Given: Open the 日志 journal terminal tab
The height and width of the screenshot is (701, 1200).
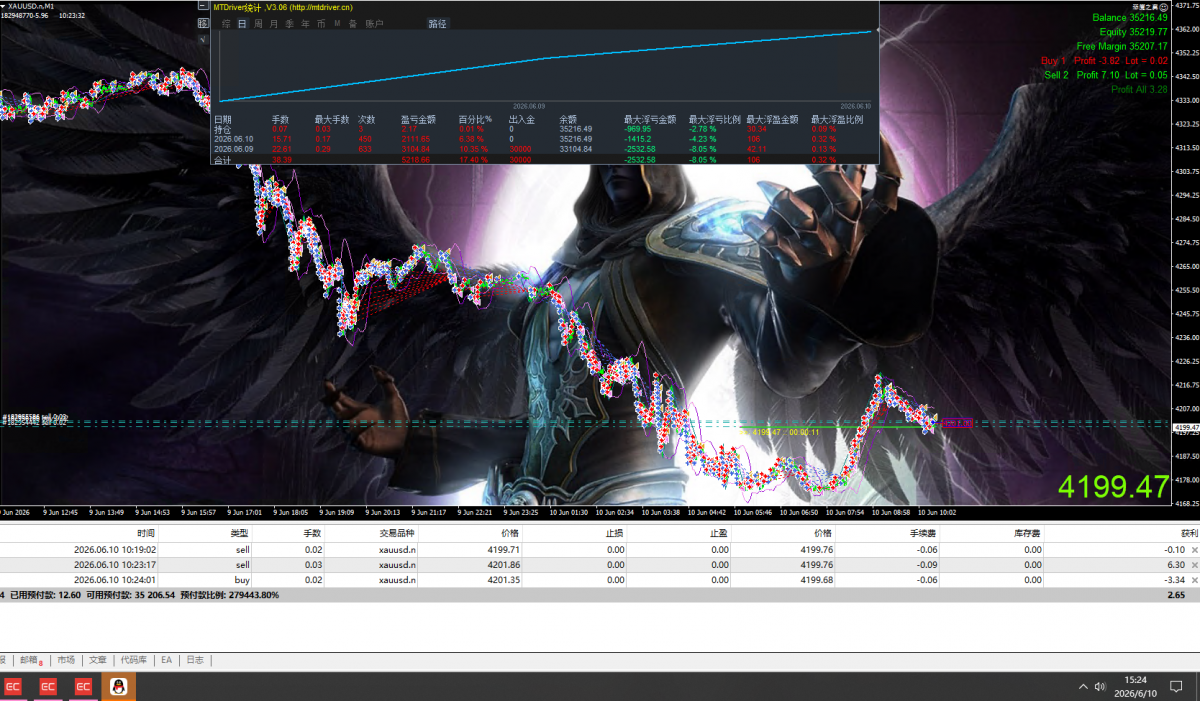Looking at the screenshot, I should (195, 660).
